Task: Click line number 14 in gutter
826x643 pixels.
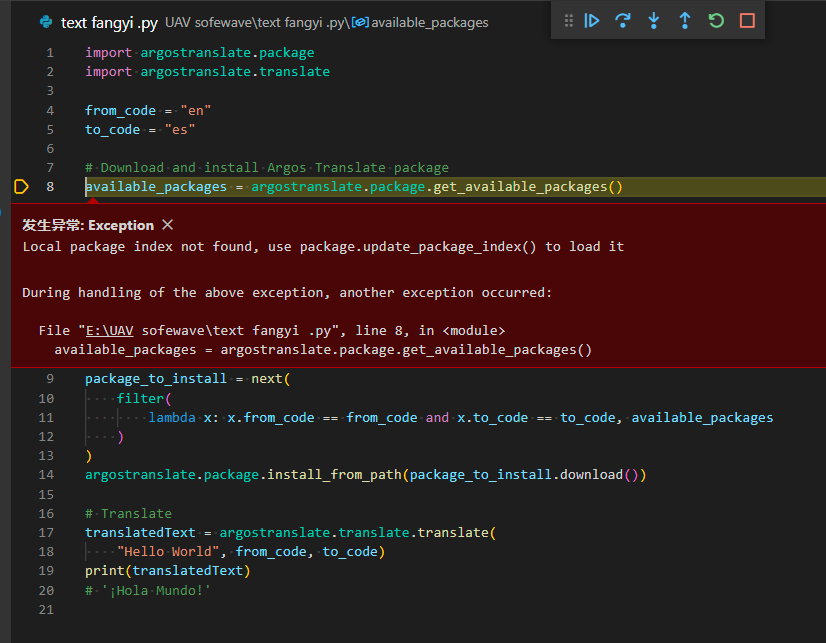Action: pos(46,474)
